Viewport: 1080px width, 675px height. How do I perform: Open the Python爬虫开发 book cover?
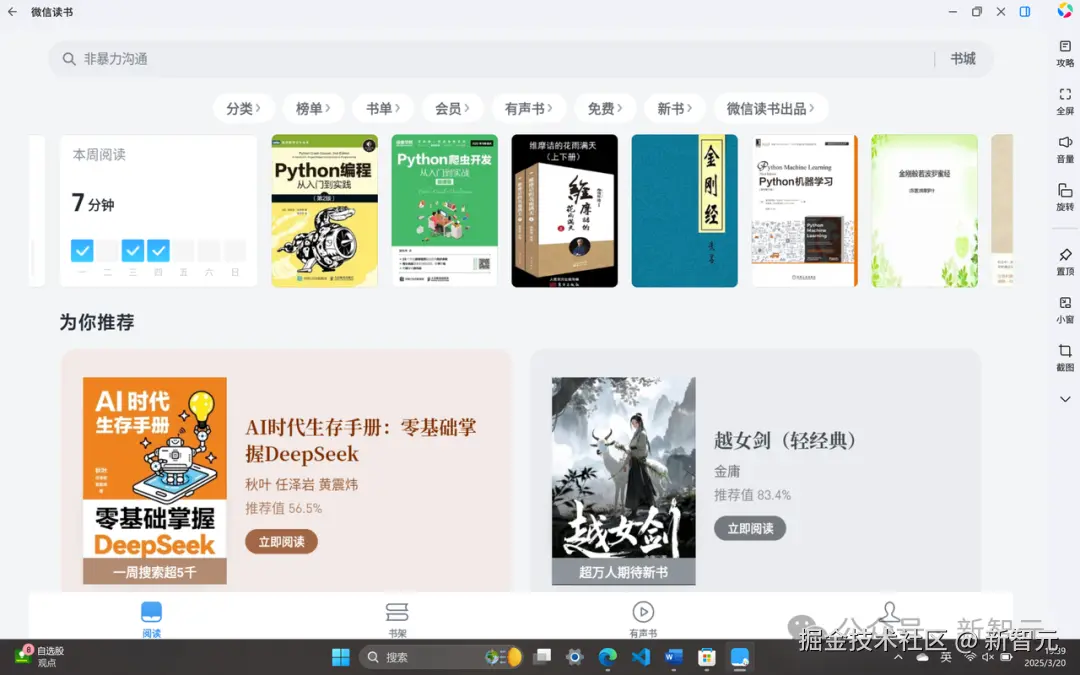coord(444,211)
